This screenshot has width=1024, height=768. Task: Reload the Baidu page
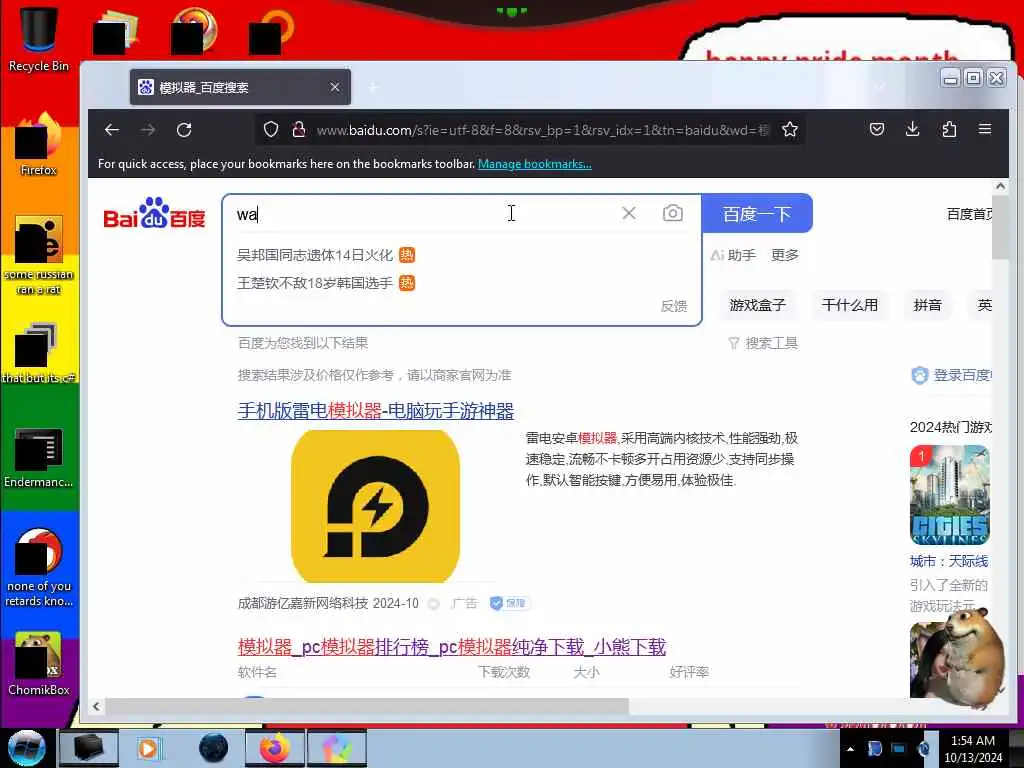[x=184, y=130]
